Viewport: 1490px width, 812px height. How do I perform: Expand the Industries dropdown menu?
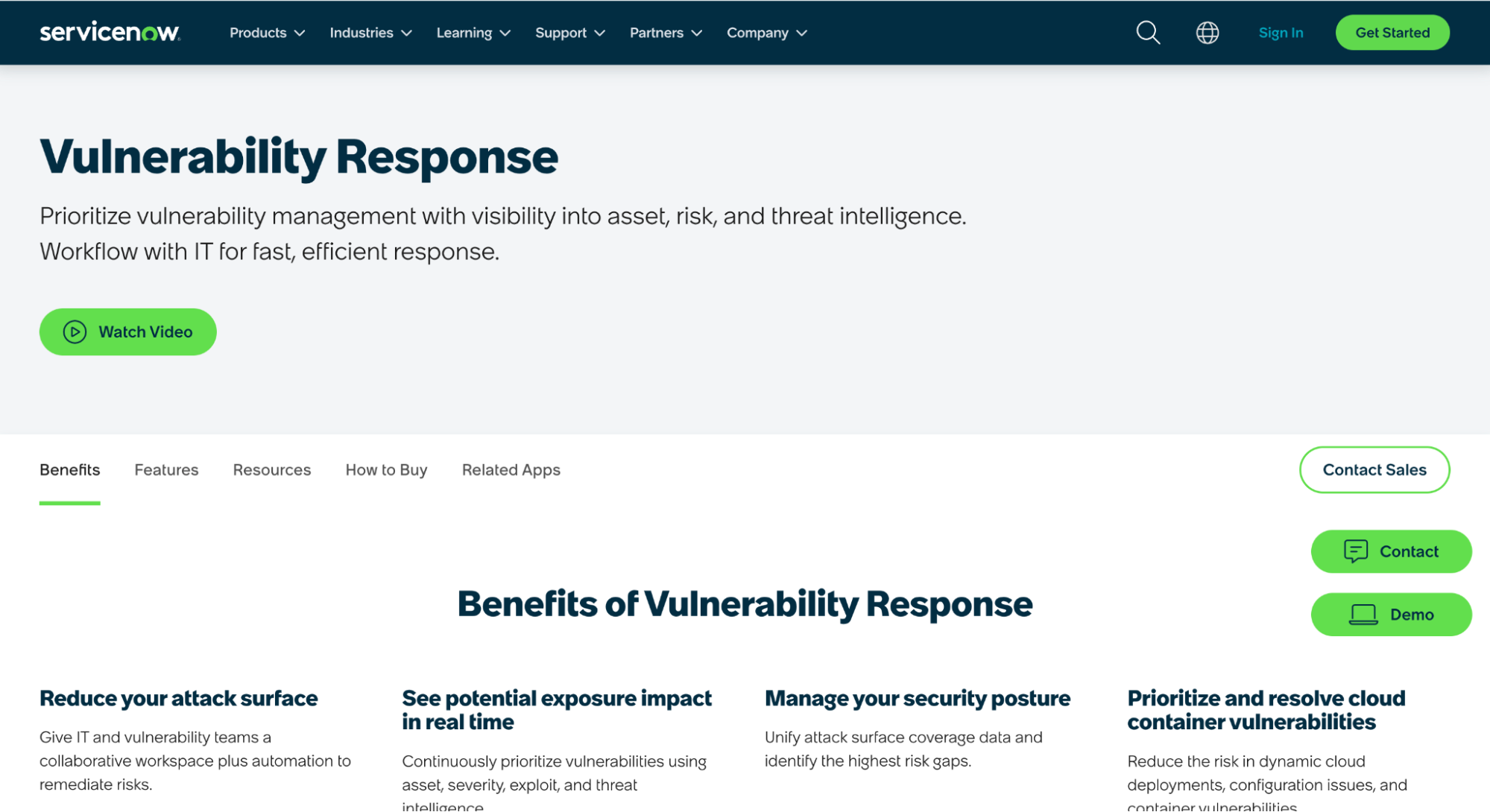[x=370, y=33]
